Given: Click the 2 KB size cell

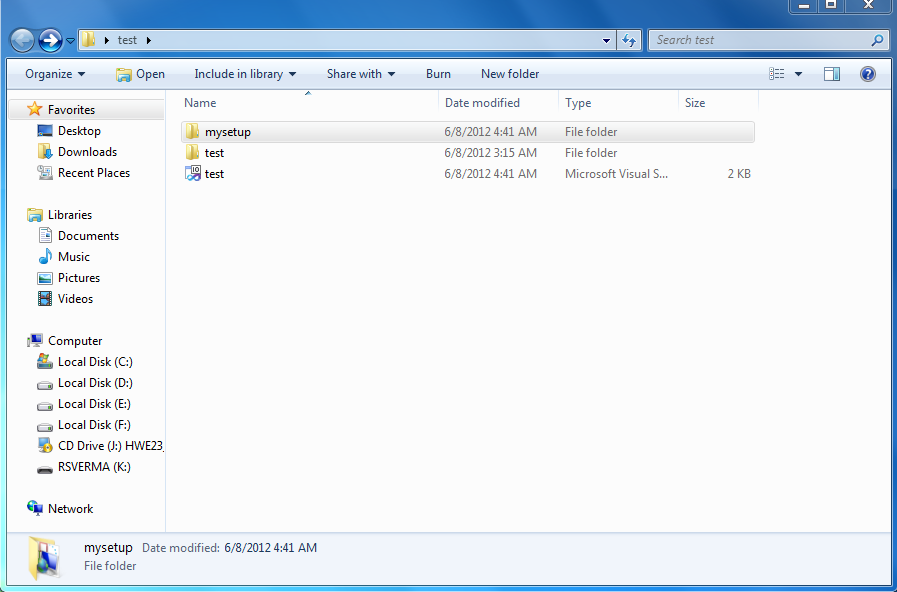Looking at the screenshot, I should (x=739, y=174).
